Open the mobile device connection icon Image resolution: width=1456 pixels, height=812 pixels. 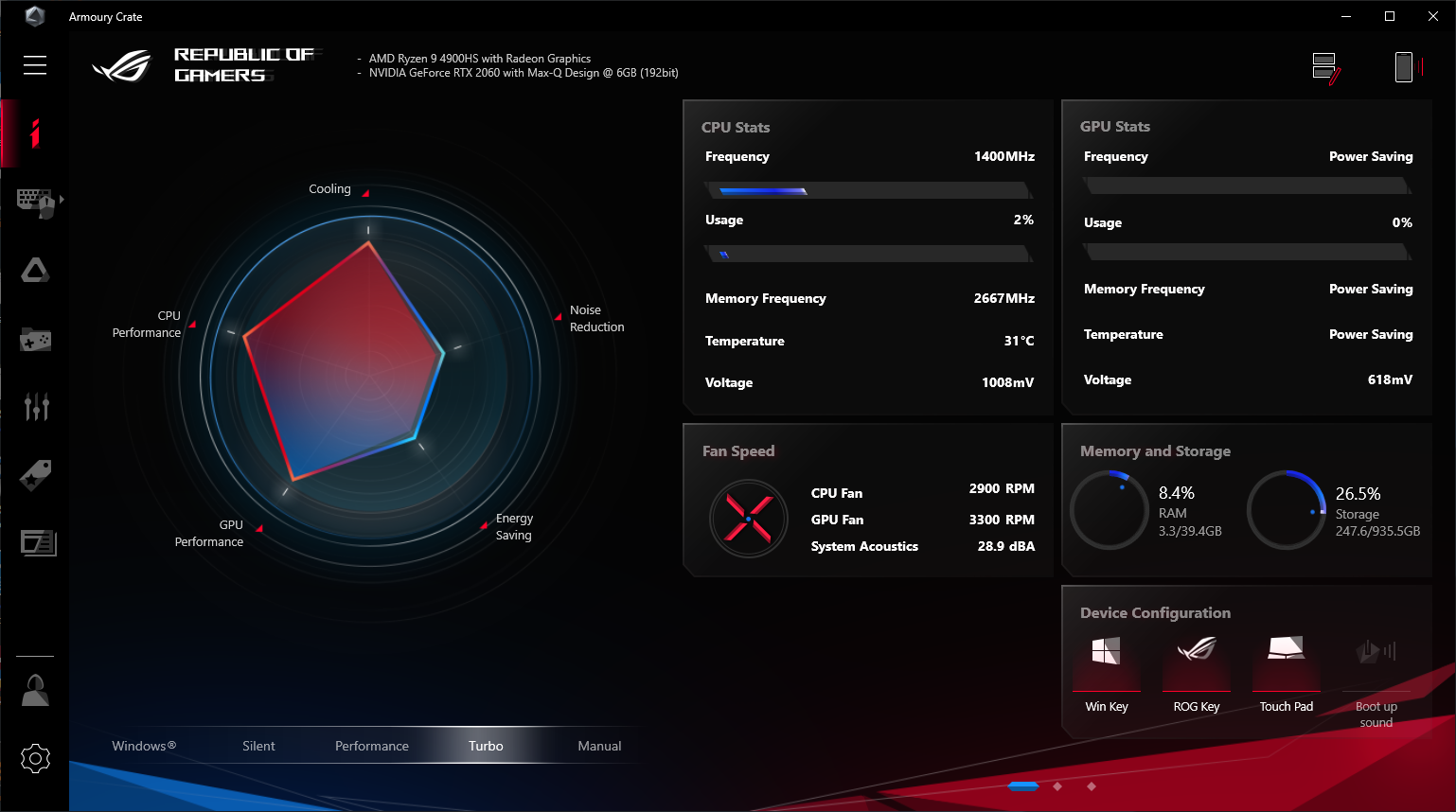point(1409,66)
